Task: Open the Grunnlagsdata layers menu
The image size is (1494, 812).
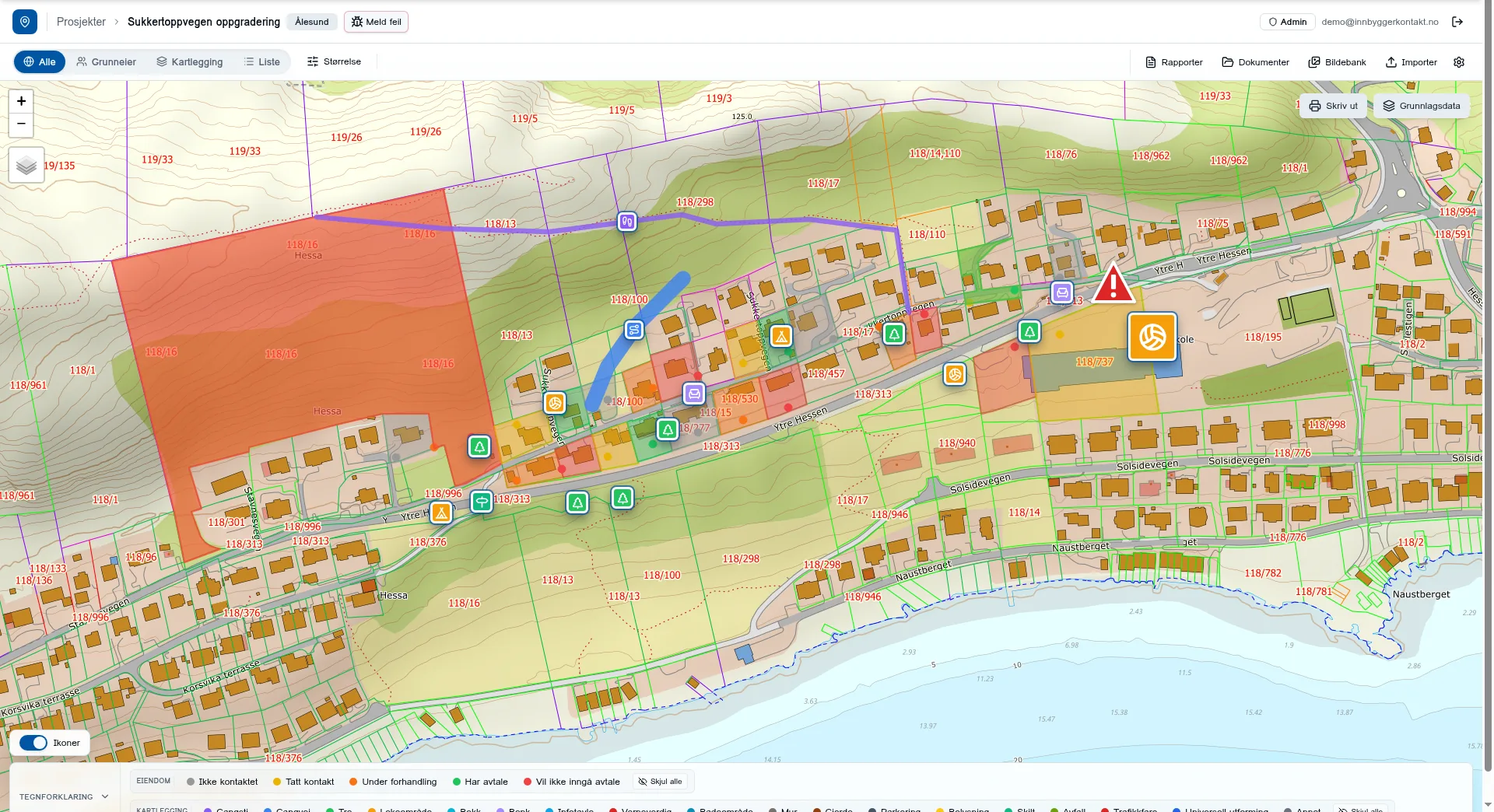Action: click(x=1422, y=106)
